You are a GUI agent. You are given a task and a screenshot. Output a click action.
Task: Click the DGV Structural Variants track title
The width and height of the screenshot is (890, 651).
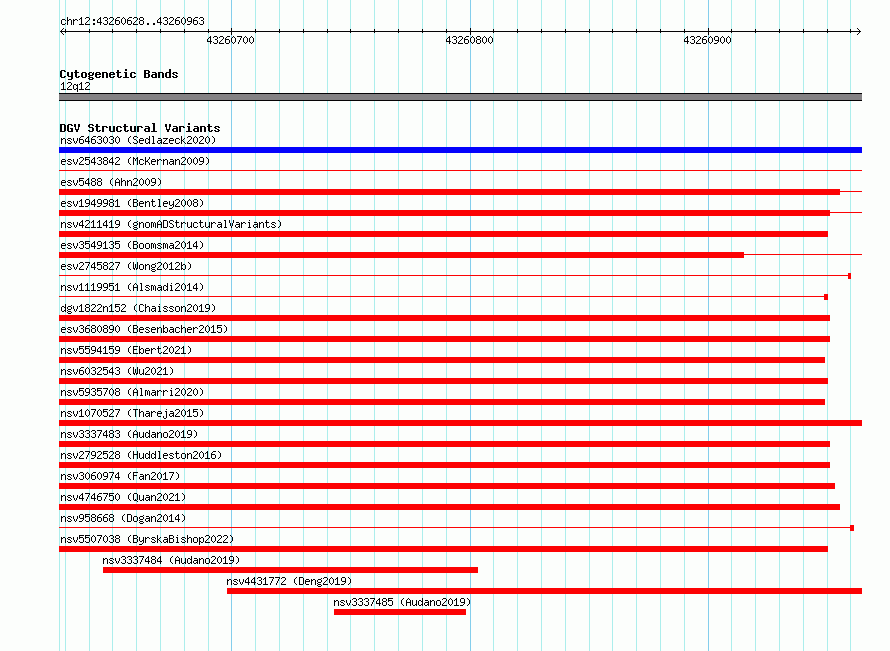tap(140, 128)
